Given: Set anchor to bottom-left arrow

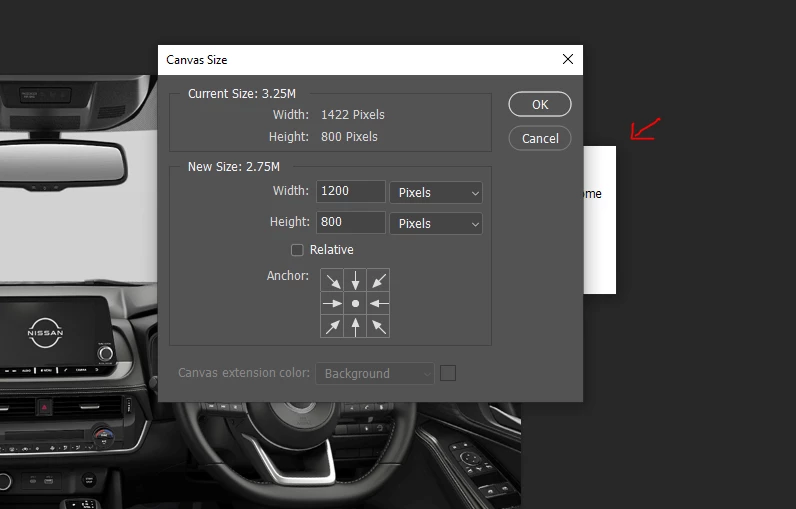Looking at the screenshot, I should [x=332, y=326].
